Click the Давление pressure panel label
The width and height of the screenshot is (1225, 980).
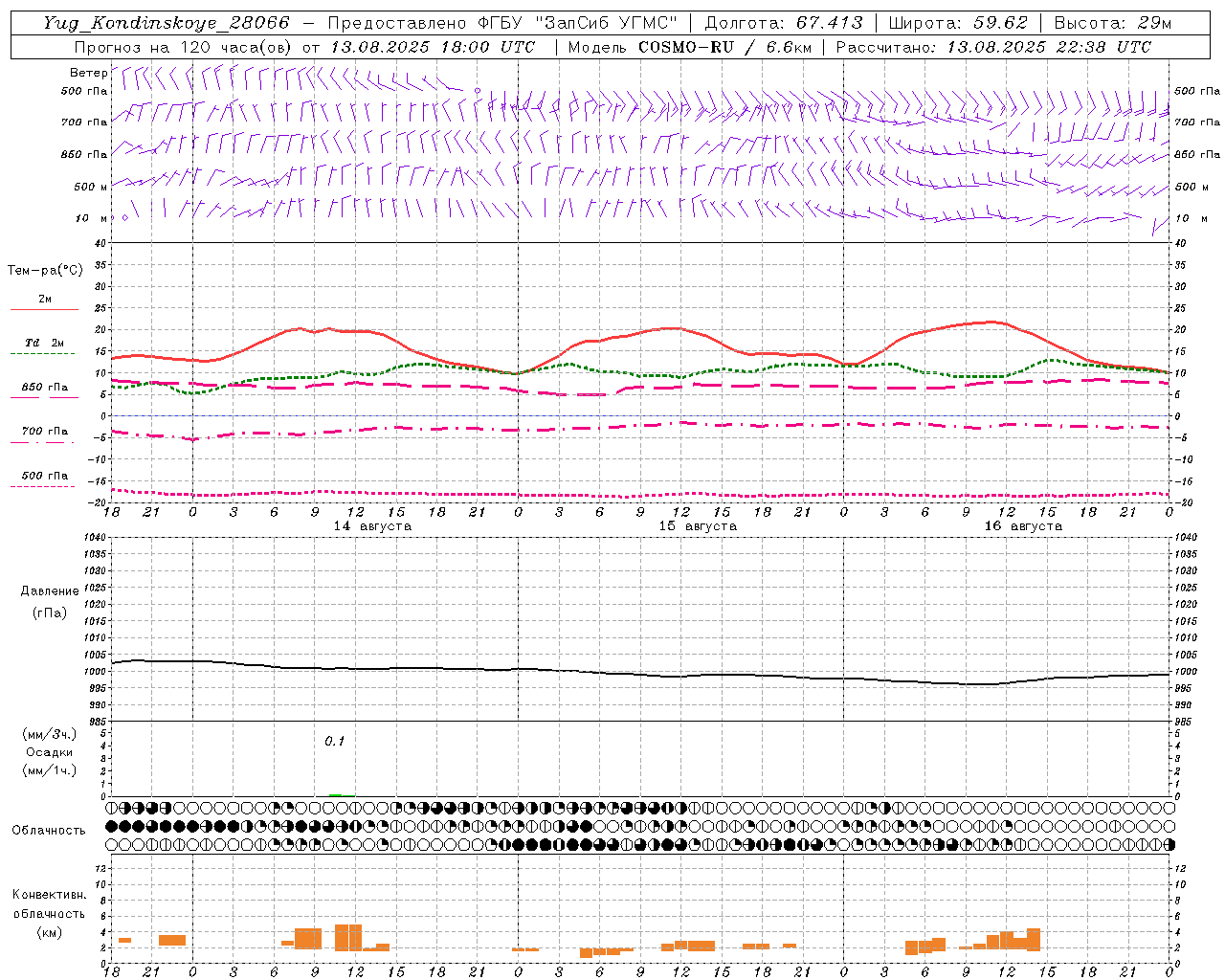pos(50,591)
